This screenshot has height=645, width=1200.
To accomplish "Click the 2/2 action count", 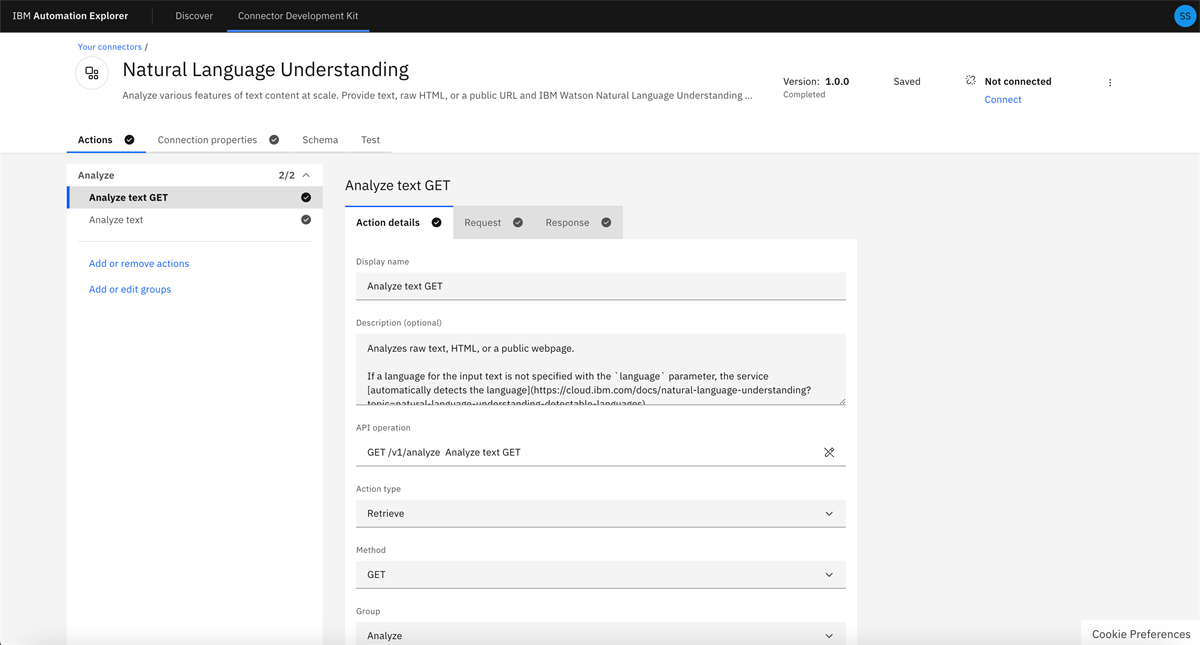I will click(x=286, y=176).
